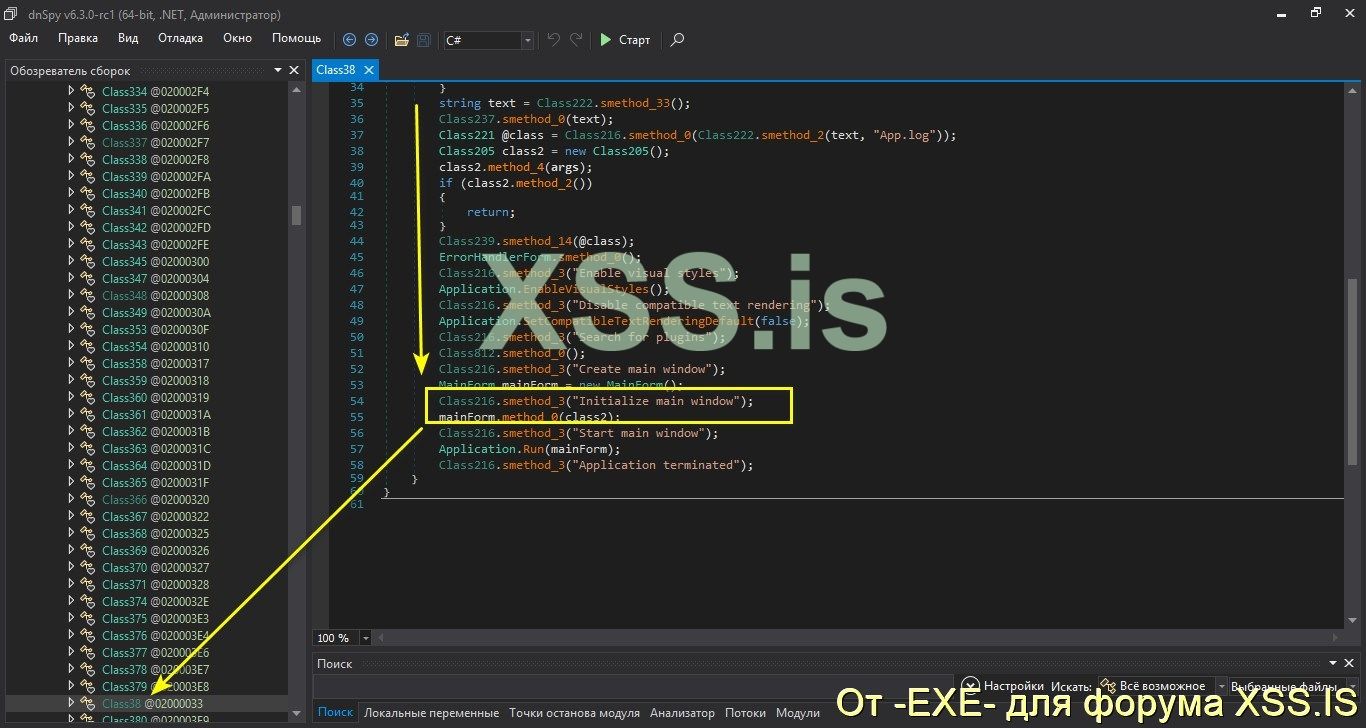The width and height of the screenshot is (1366, 728).
Task: Click the class icon beside Class361
Action: pos(88,414)
